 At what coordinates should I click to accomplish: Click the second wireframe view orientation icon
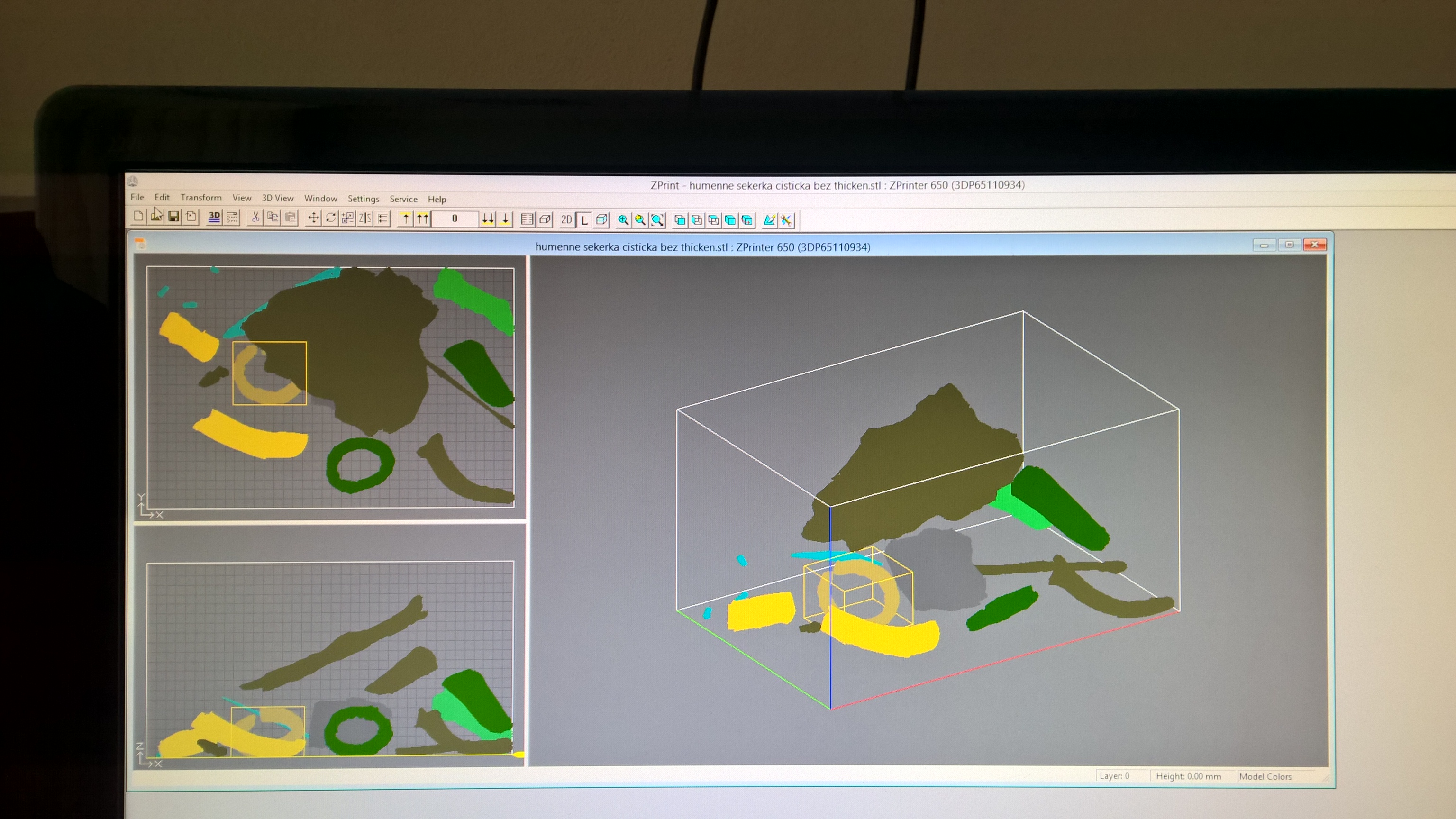697,220
